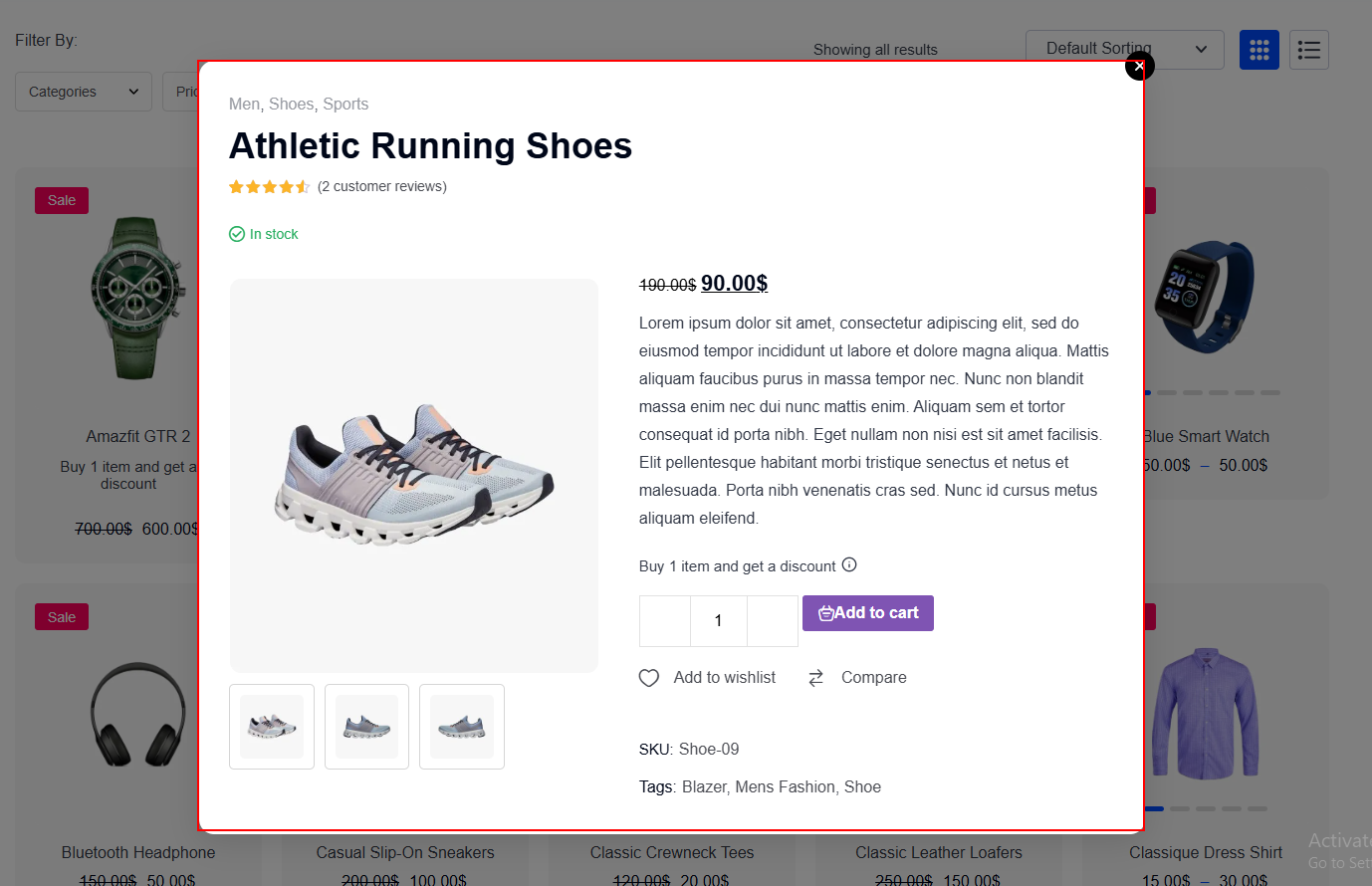Image resolution: width=1372 pixels, height=886 pixels.
Task: Add the running shoes to cart
Action: point(868,613)
